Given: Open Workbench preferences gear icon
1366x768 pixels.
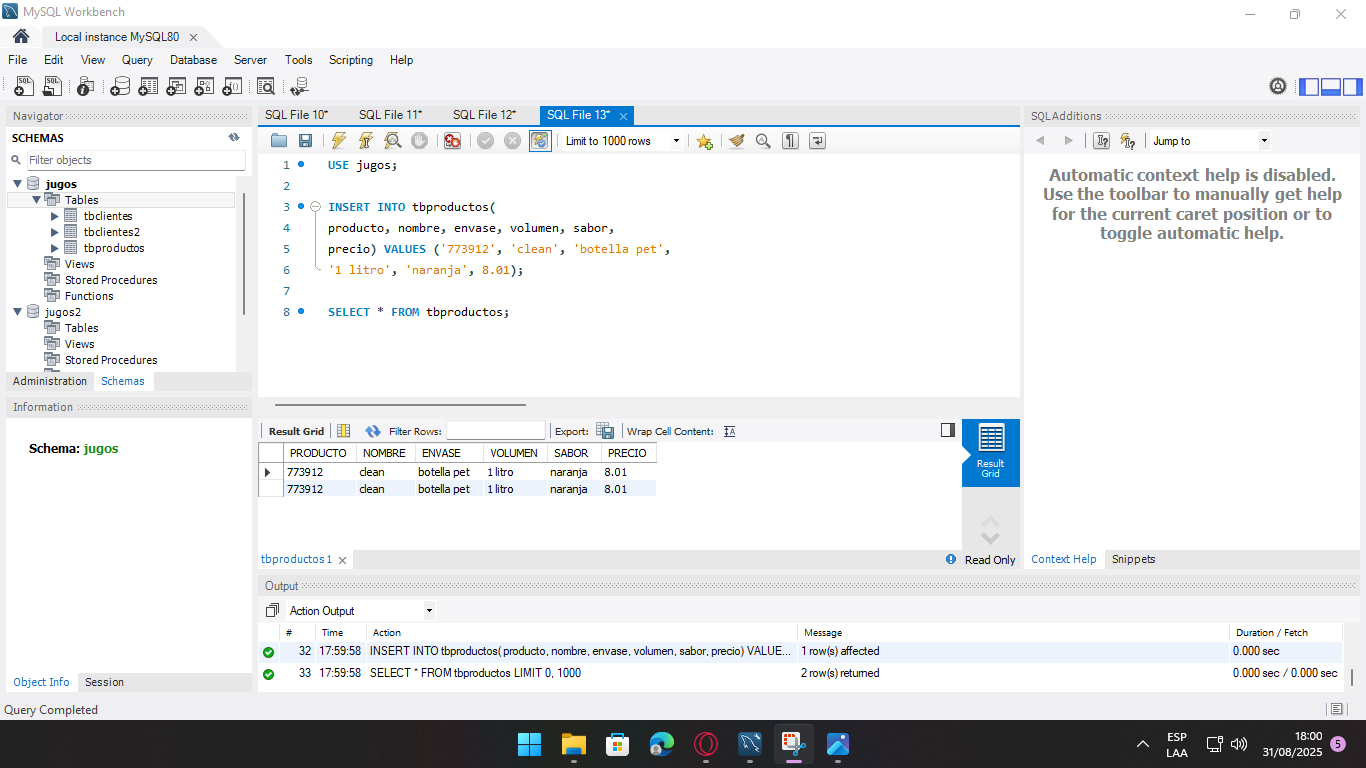Looking at the screenshot, I should coord(1278,87).
